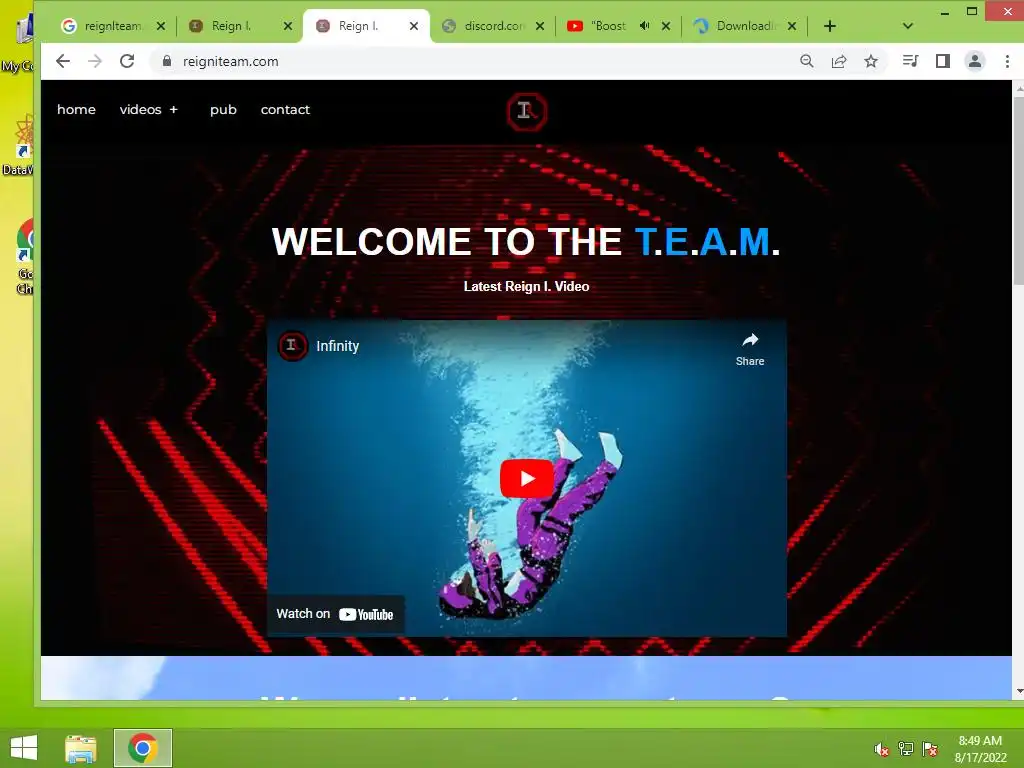Open Chrome's three-dot menu

[1007, 61]
